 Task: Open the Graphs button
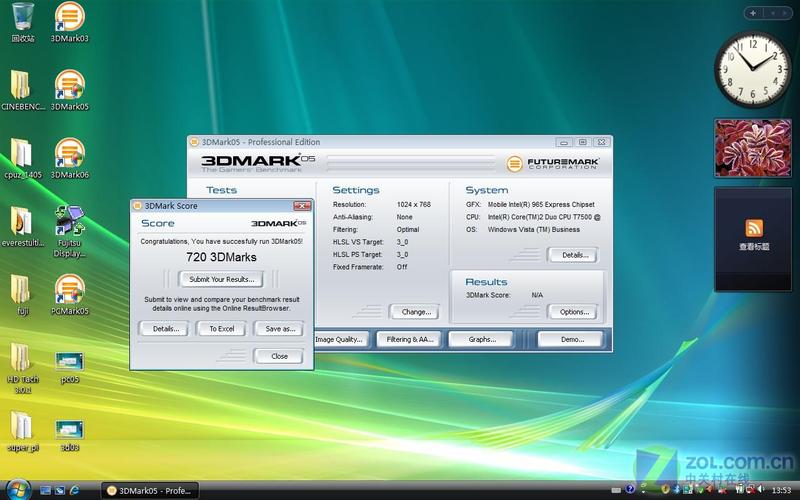tap(482, 339)
